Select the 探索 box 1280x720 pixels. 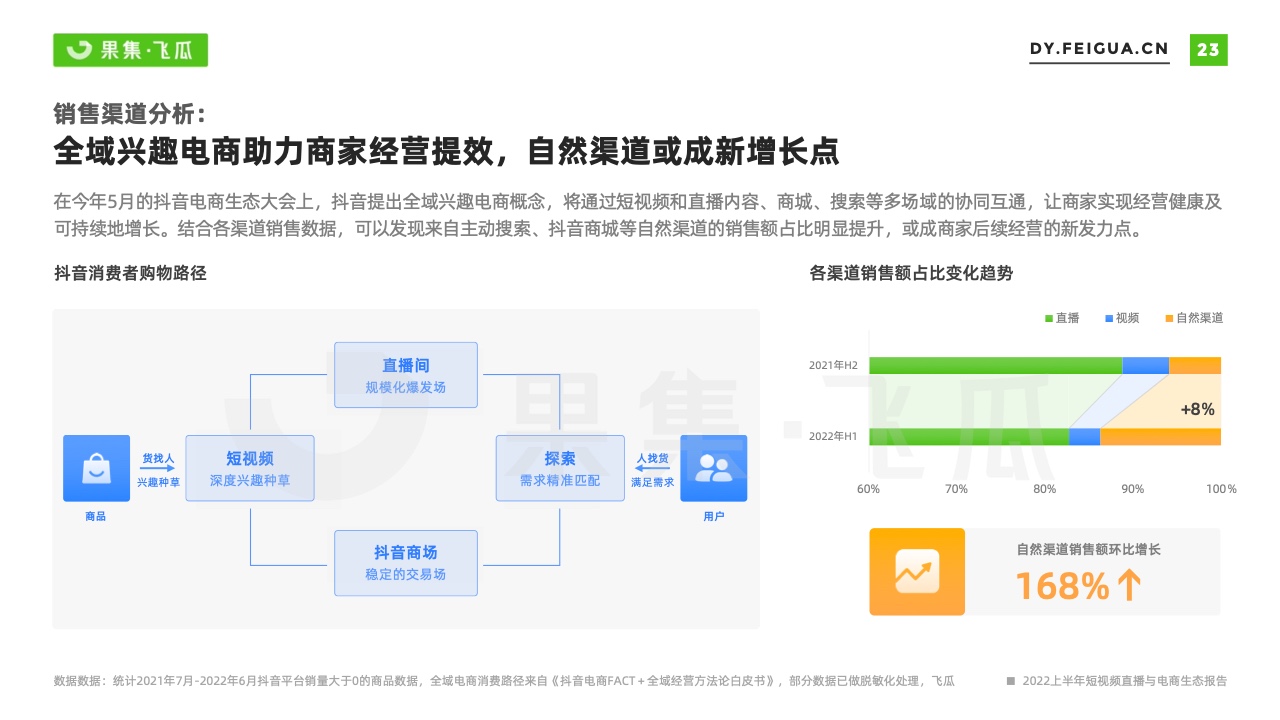(x=560, y=468)
